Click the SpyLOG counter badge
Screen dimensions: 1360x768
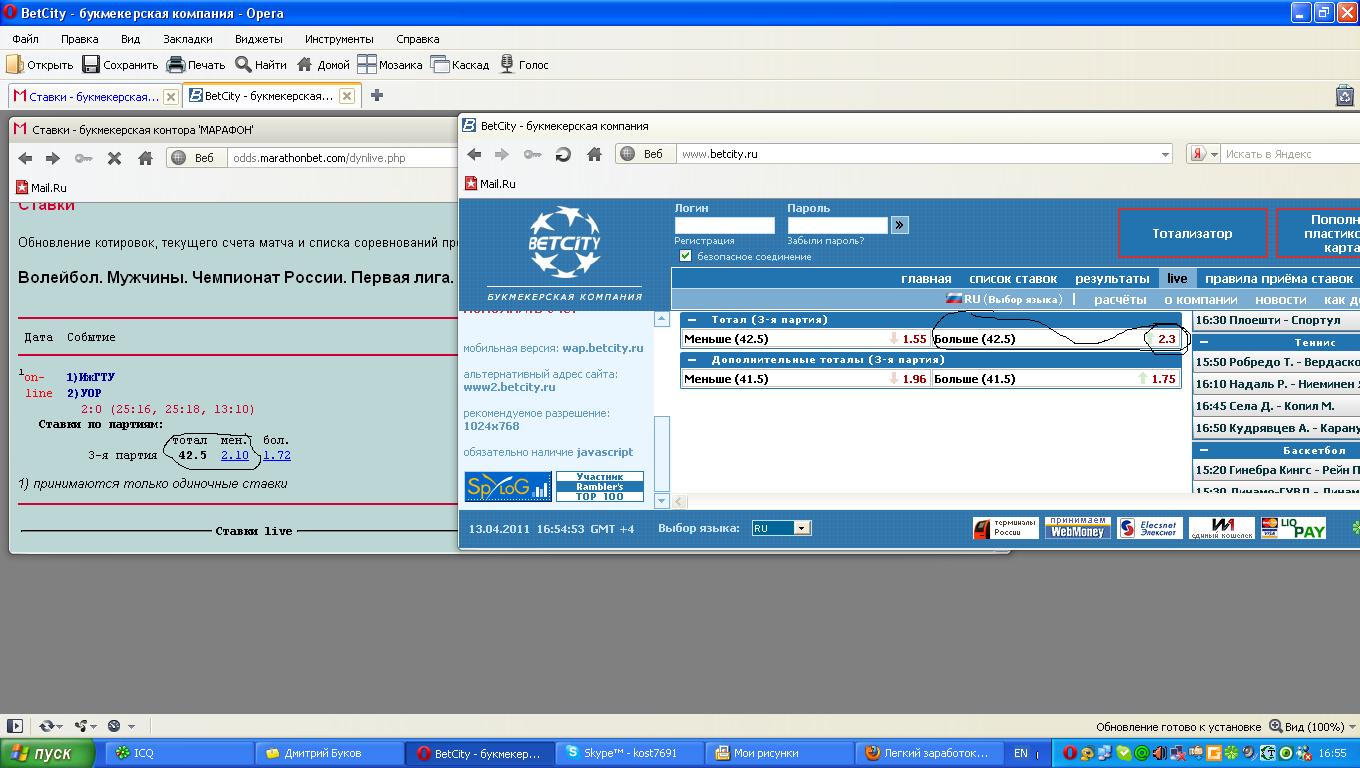tap(508, 486)
